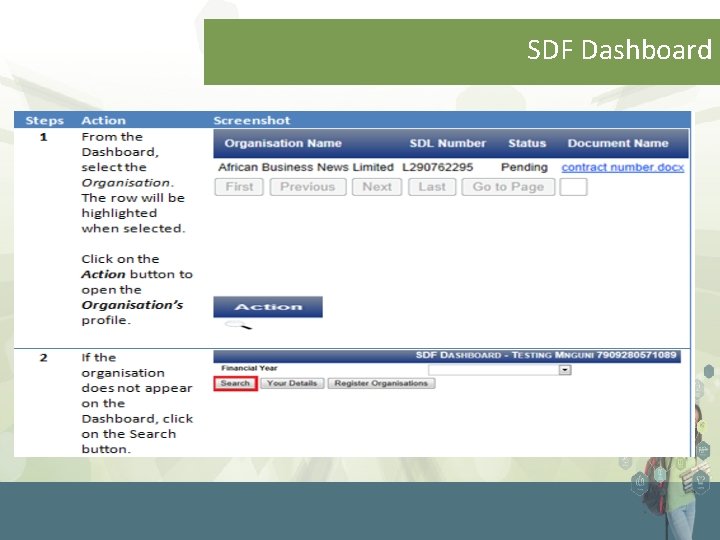Open the Your Details button
This screenshot has width=720, height=540.
click(292, 383)
